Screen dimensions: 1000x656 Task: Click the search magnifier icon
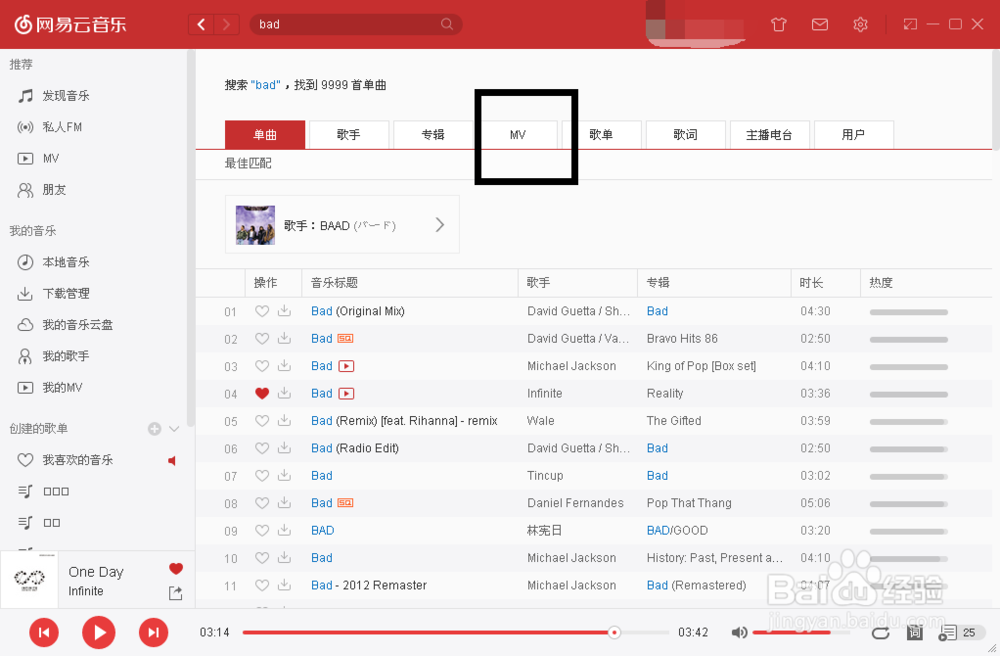coord(447,24)
